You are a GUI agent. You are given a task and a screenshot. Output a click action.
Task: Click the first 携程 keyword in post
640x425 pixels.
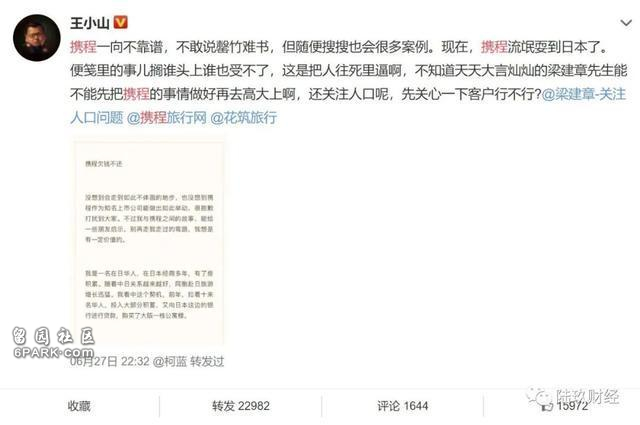tap(83, 47)
